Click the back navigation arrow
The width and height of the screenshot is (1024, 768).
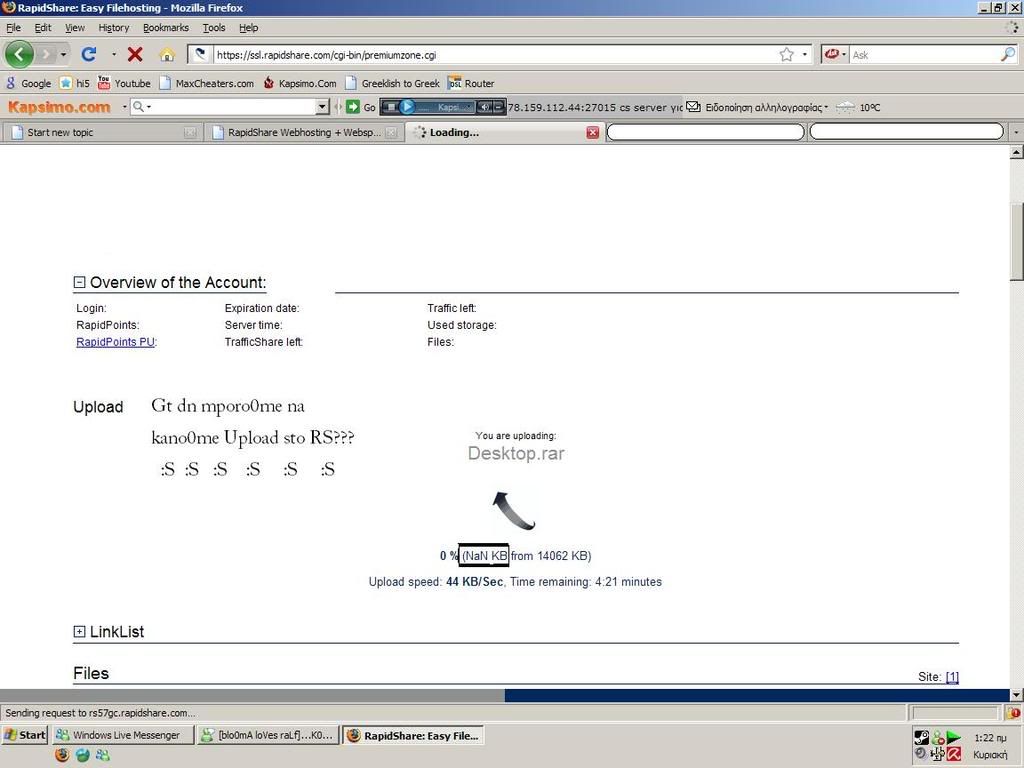coord(19,54)
